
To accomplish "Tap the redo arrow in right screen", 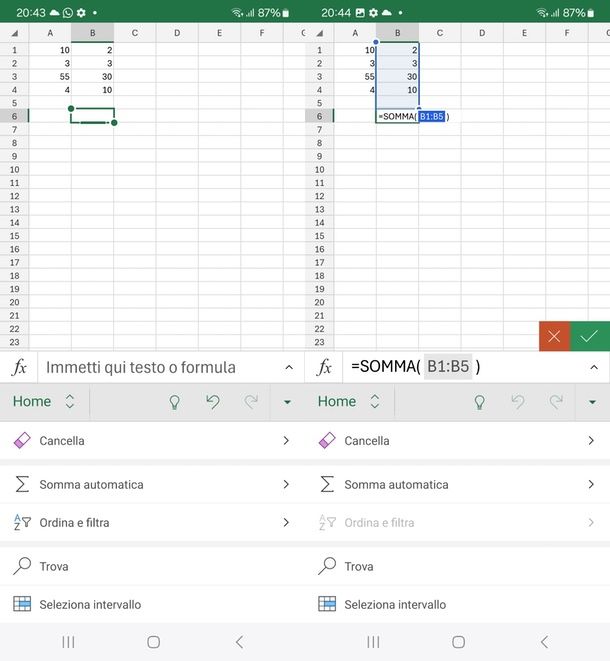I will (556, 402).
